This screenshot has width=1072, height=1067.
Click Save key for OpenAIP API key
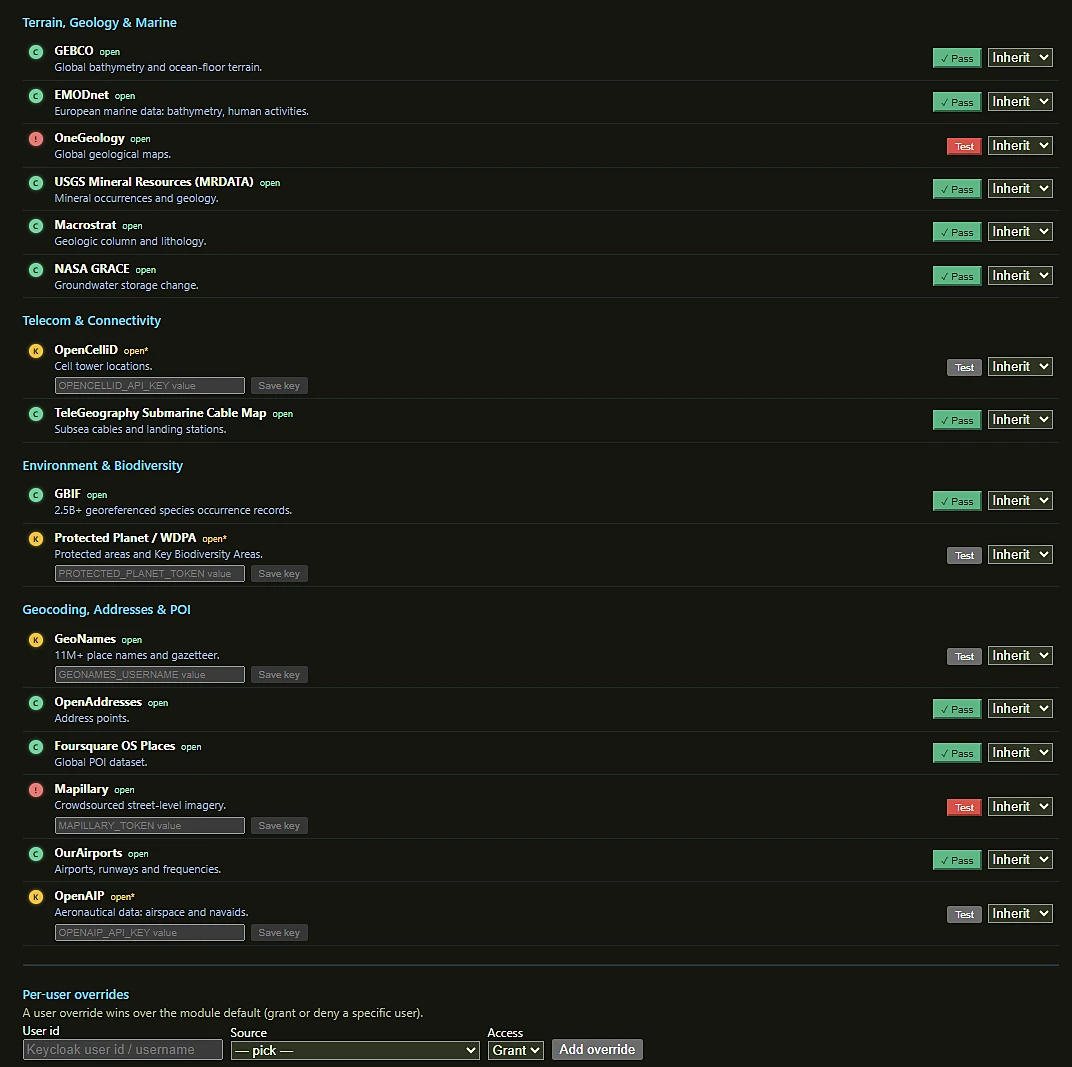coord(279,933)
